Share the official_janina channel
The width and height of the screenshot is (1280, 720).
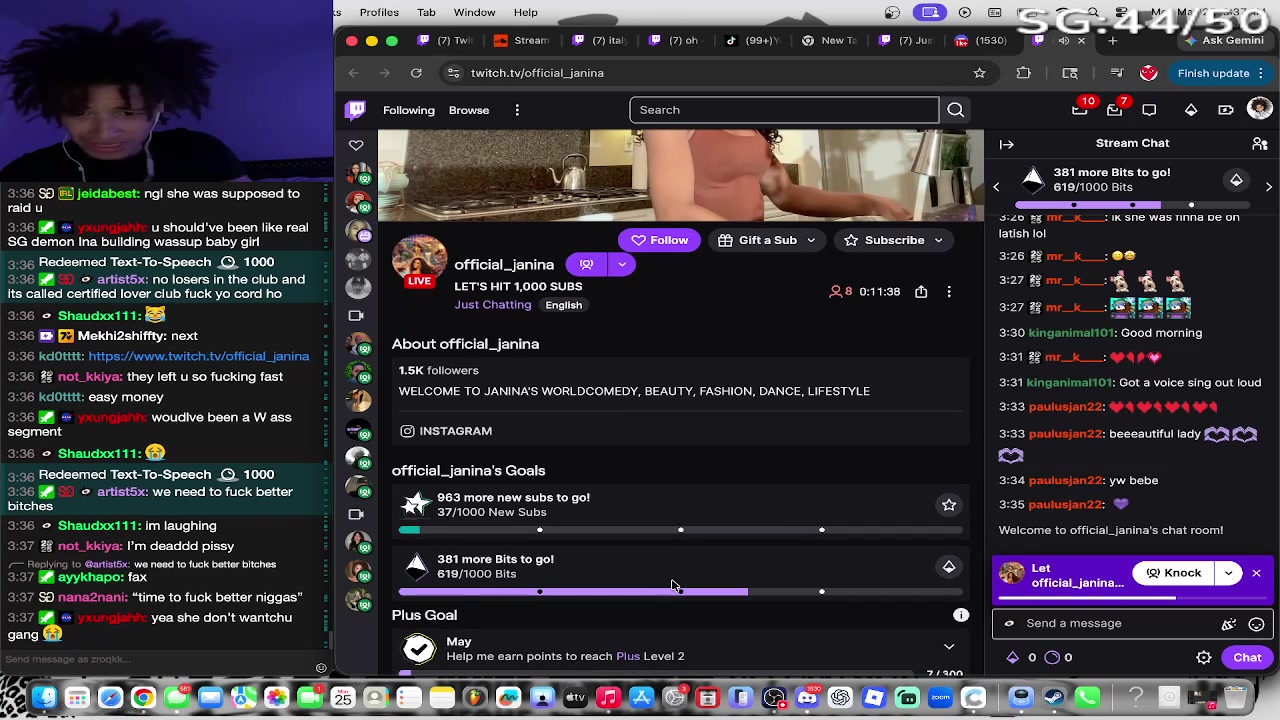tap(921, 292)
